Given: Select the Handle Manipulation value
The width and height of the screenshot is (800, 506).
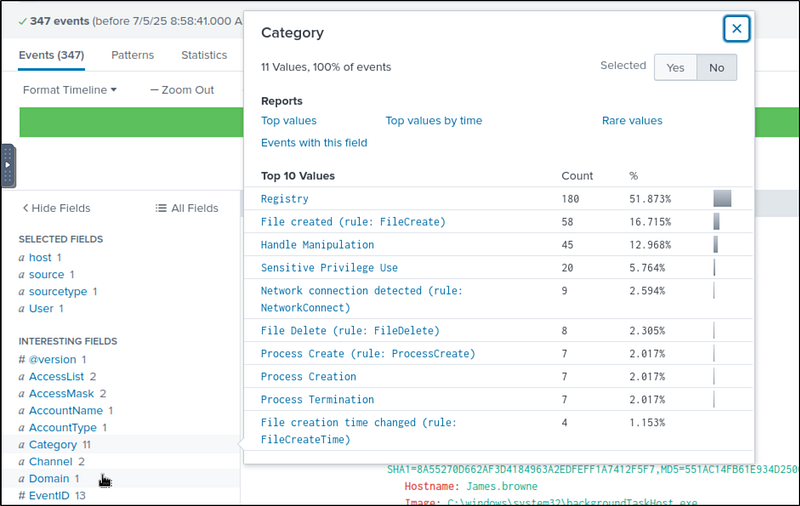Looking at the screenshot, I should click(317, 245).
